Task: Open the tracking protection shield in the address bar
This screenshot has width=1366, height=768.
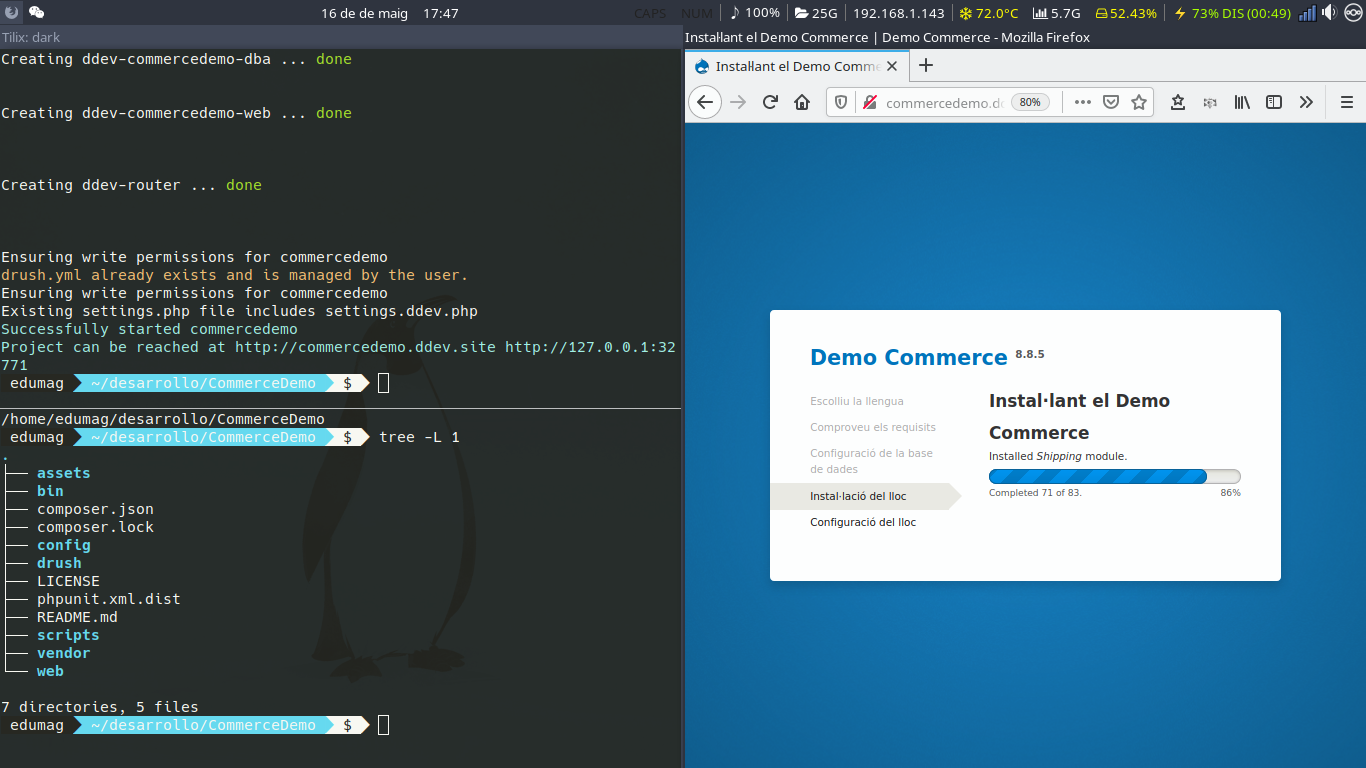Action: coord(841,102)
